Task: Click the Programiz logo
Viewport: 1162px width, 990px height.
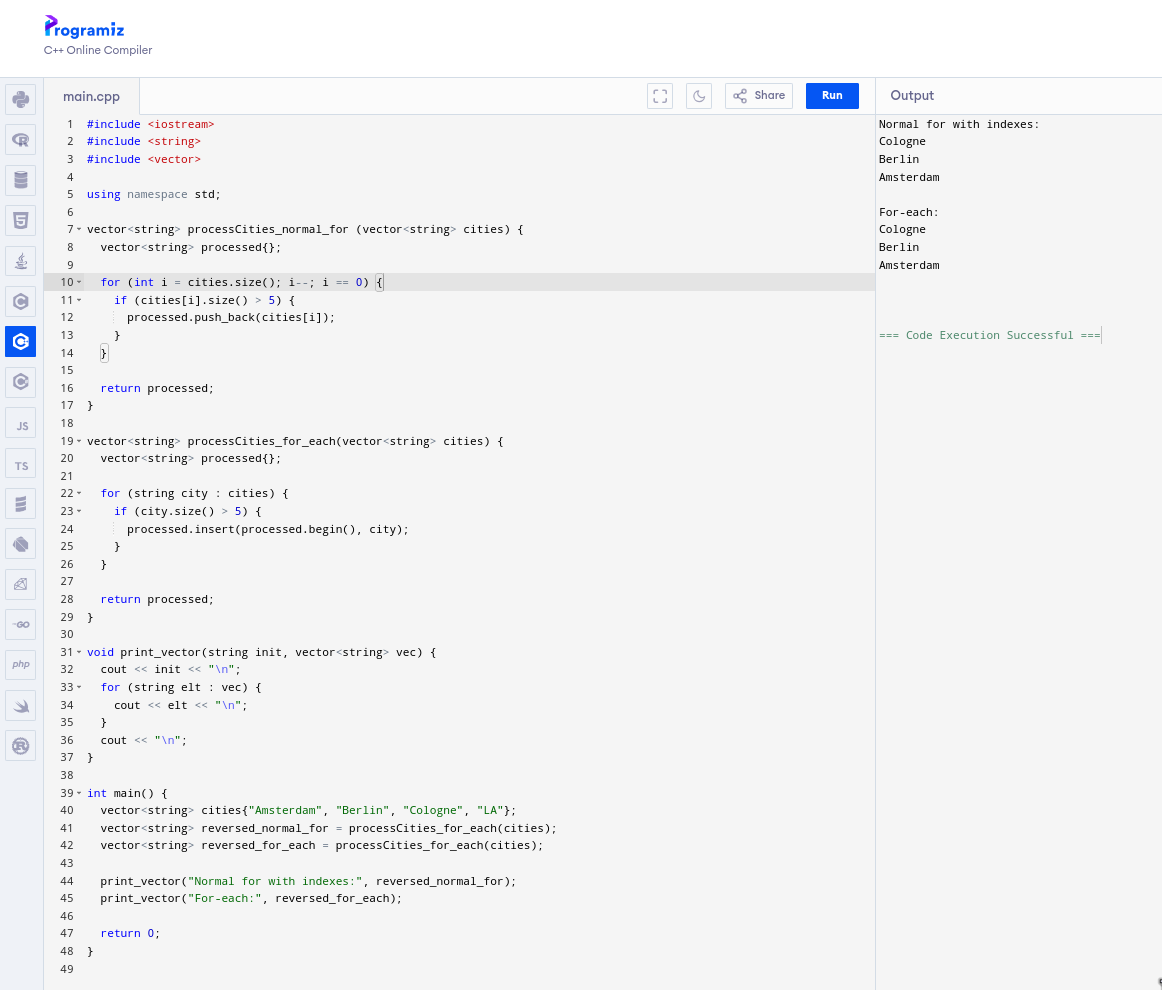Action: pyautogui.click(x=84, y=28)
